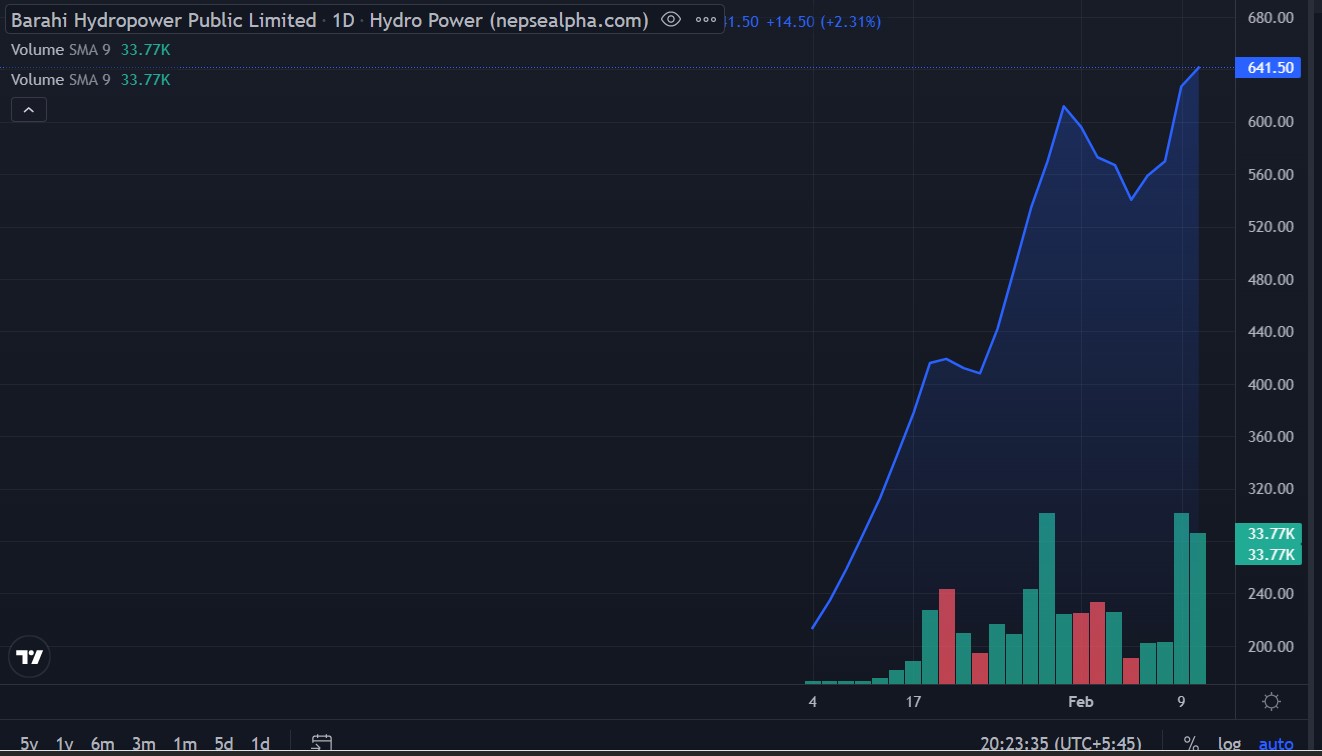
Task: Click the 400.00 price axis label
Action: pyautogui.click(x=1271, y=385)
